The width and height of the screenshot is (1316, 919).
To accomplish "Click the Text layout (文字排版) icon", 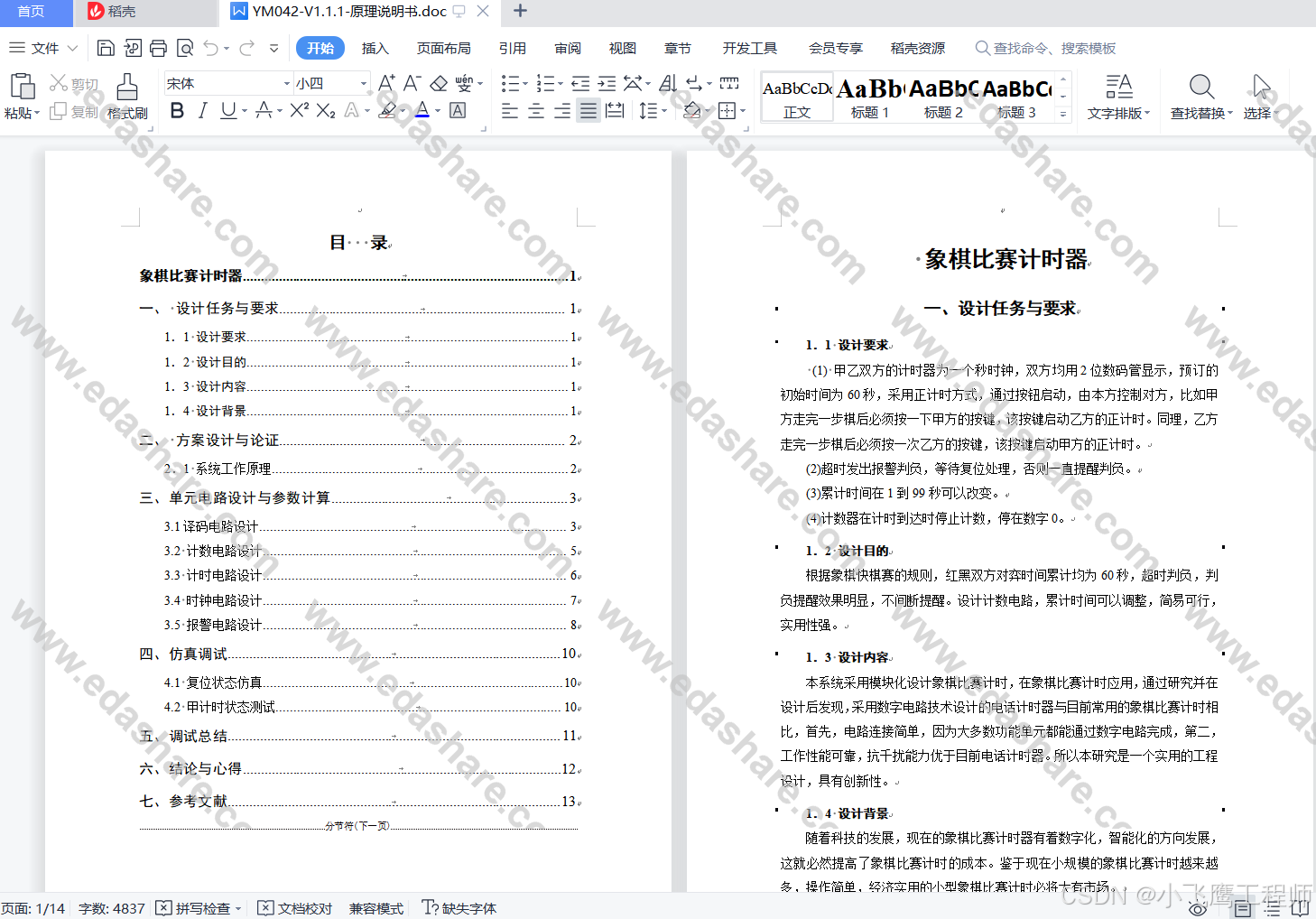I will coord(1119,87).
